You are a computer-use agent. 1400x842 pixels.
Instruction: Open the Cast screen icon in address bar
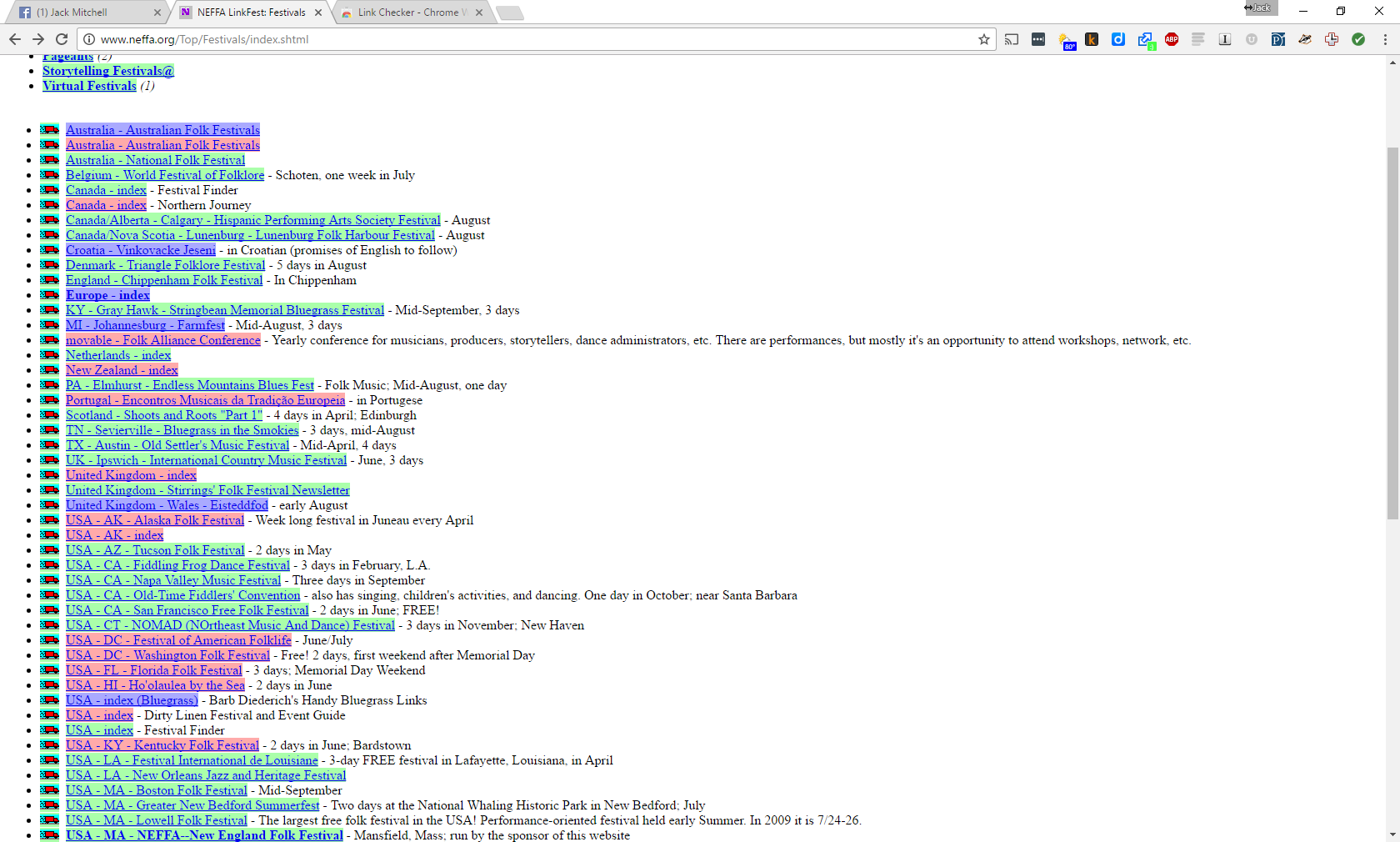pyautogui.click(x=1012, y=39)
